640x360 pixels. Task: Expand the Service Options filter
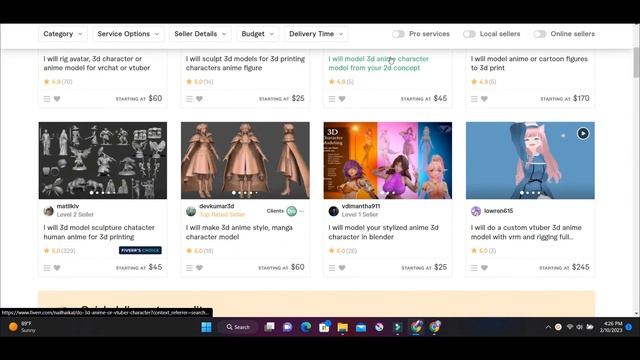(x=128, y=34)
